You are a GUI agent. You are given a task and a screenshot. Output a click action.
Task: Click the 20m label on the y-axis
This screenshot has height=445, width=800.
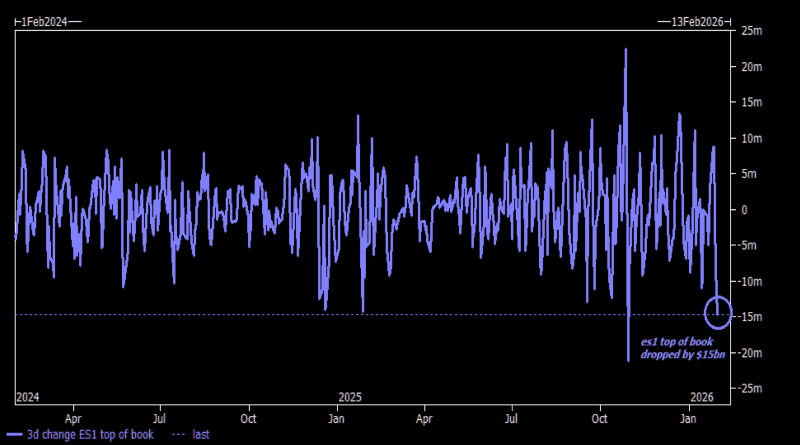pos(752,67)
